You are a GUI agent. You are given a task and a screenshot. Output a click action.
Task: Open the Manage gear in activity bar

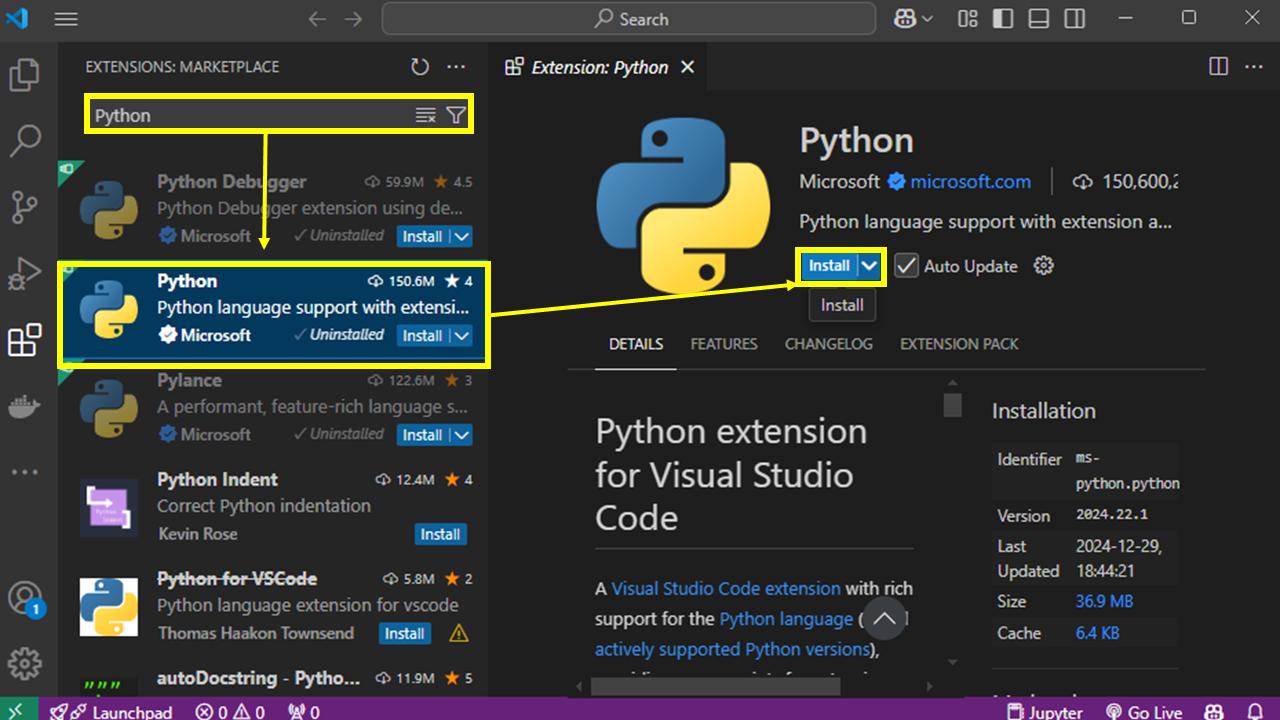[24, 663]
